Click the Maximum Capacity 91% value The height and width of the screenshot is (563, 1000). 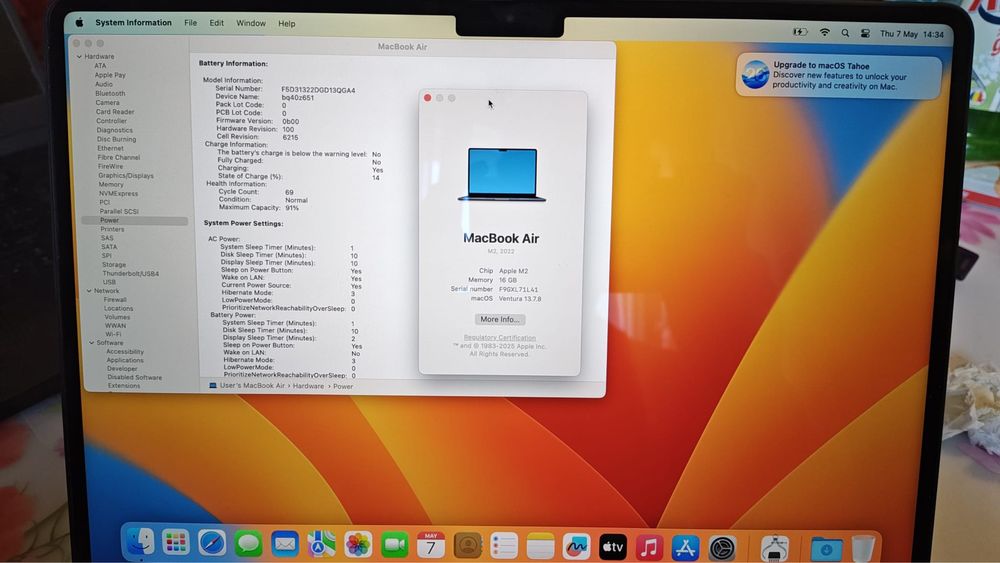click(x=291, y=208)
